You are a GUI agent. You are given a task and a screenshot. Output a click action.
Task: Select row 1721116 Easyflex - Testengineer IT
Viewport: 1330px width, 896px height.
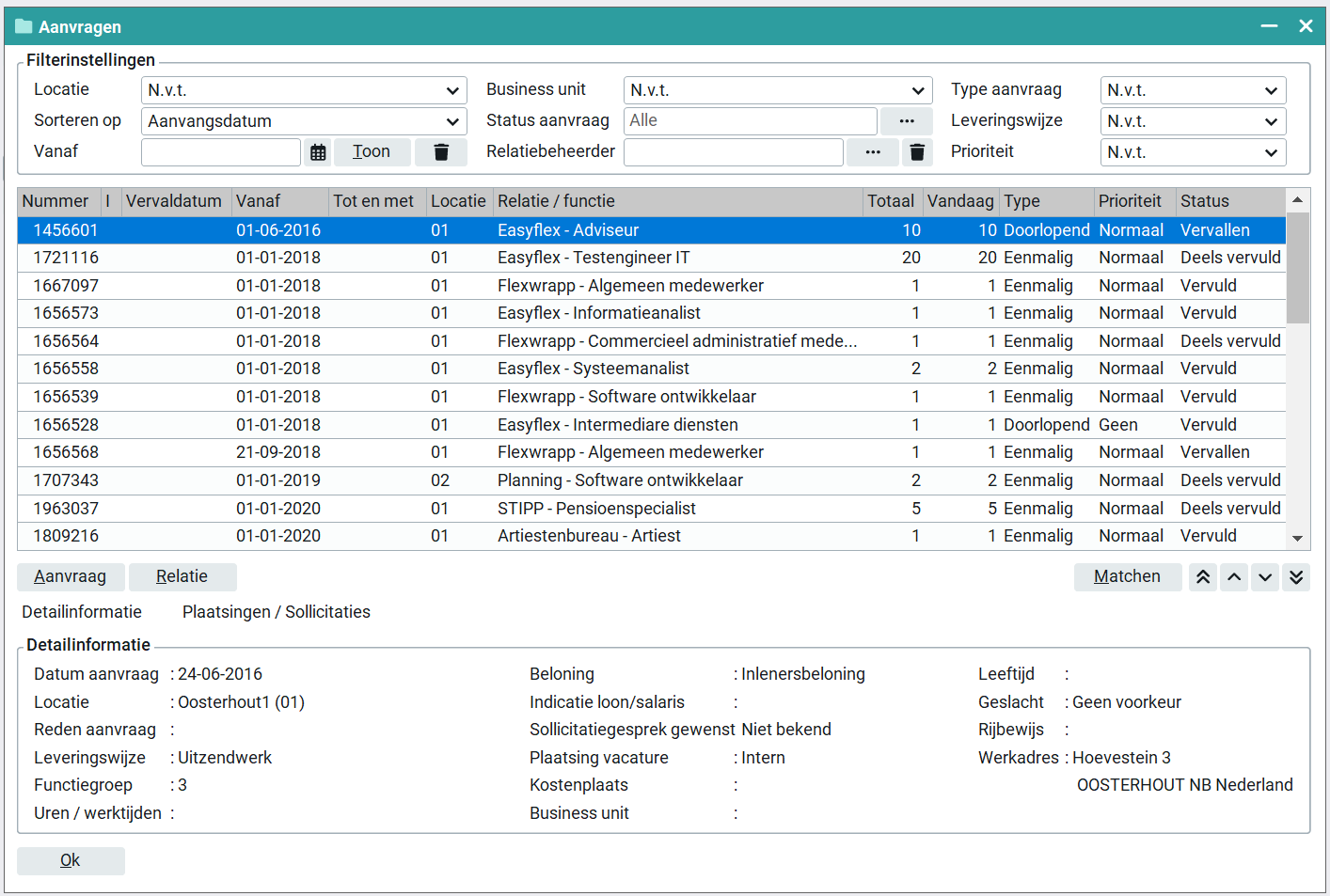pos(651,259)
